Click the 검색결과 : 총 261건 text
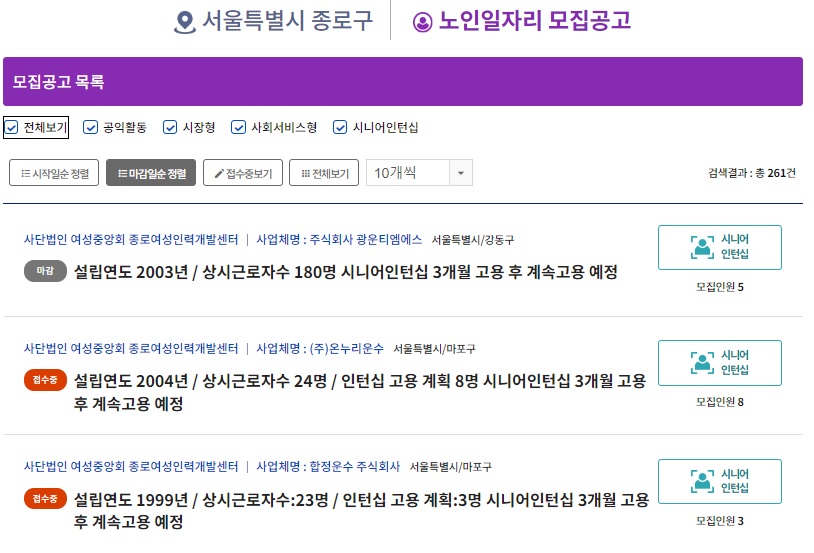Image resolution: width=814 pixels, height=553 pixels. coord(752,173)
